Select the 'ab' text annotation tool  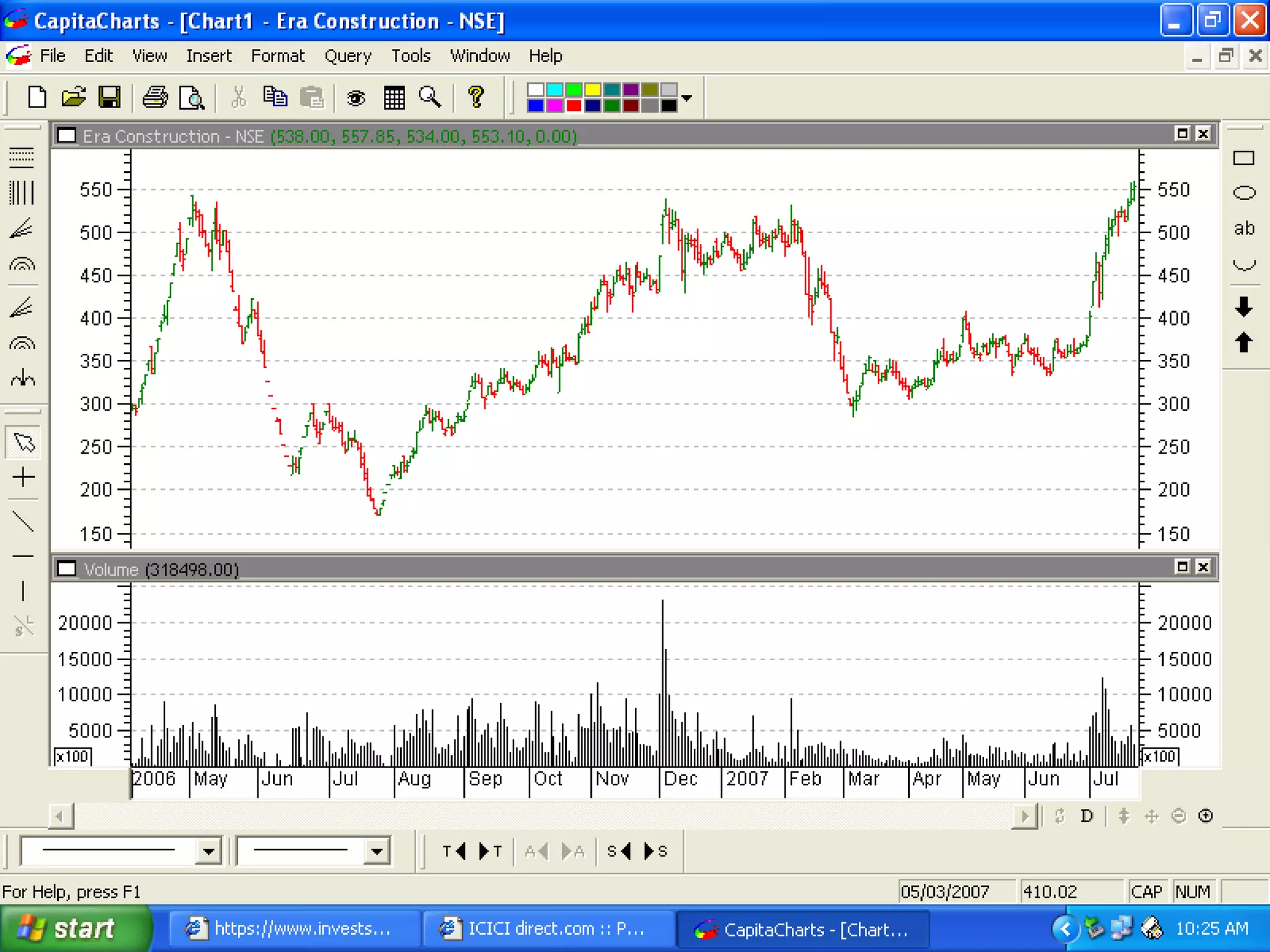pos(1243,229)
